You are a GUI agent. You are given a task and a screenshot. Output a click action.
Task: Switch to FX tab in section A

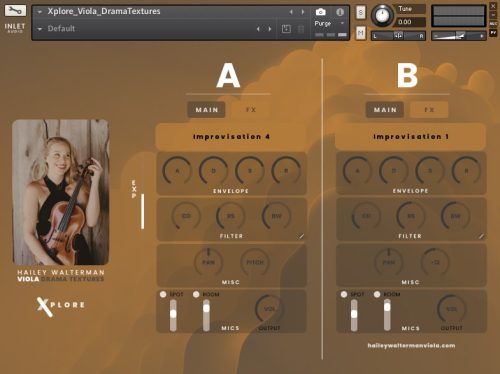251,110
